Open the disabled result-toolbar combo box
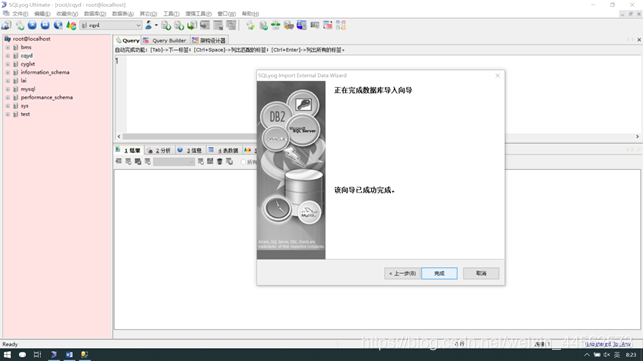Screen dimensions: 643x361 pyautogui.click(x=174, y=162)
